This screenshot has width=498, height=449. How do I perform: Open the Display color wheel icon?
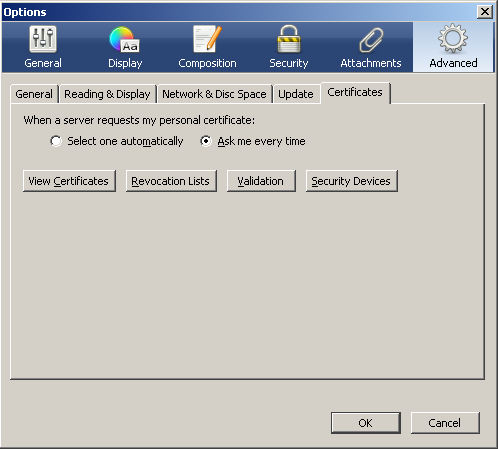[x=125, y=47]
